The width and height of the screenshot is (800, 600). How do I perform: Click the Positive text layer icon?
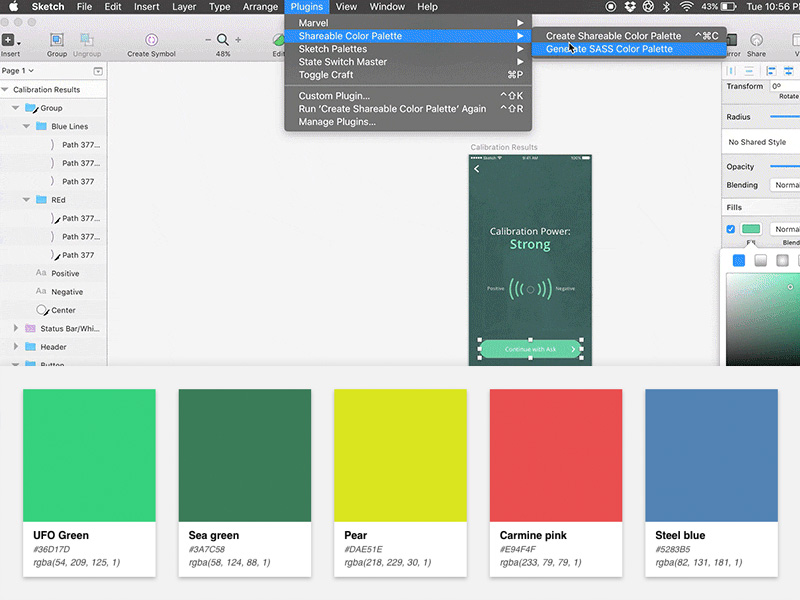pos(41,273)
